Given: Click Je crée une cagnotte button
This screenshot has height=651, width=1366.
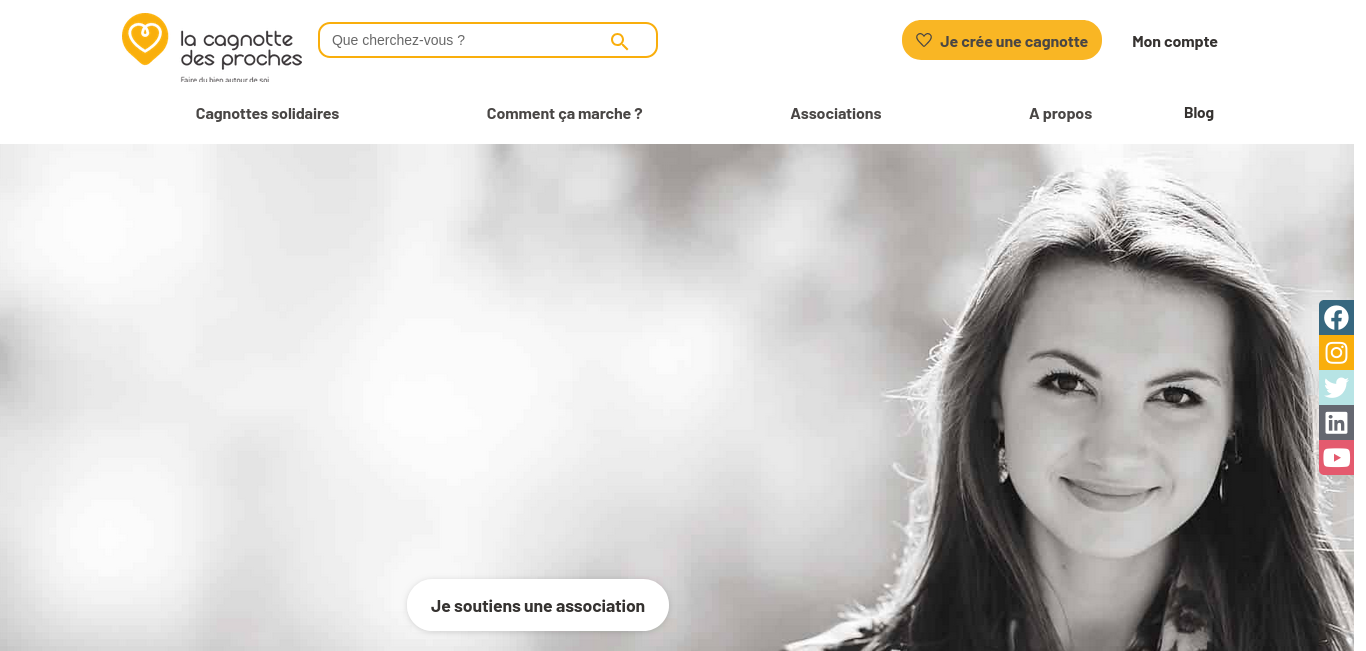Looking at the screenshot, I should 1002,40.
